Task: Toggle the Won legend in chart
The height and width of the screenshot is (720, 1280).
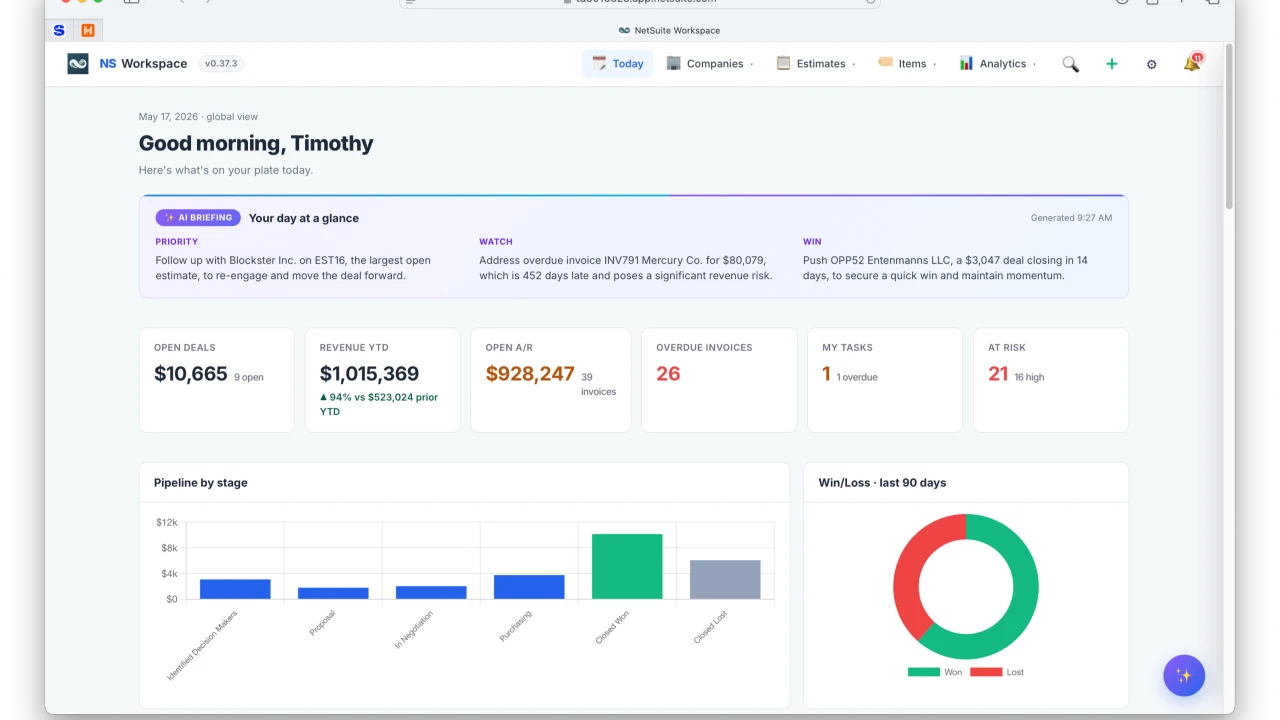Action: click(x=935, y=672)
